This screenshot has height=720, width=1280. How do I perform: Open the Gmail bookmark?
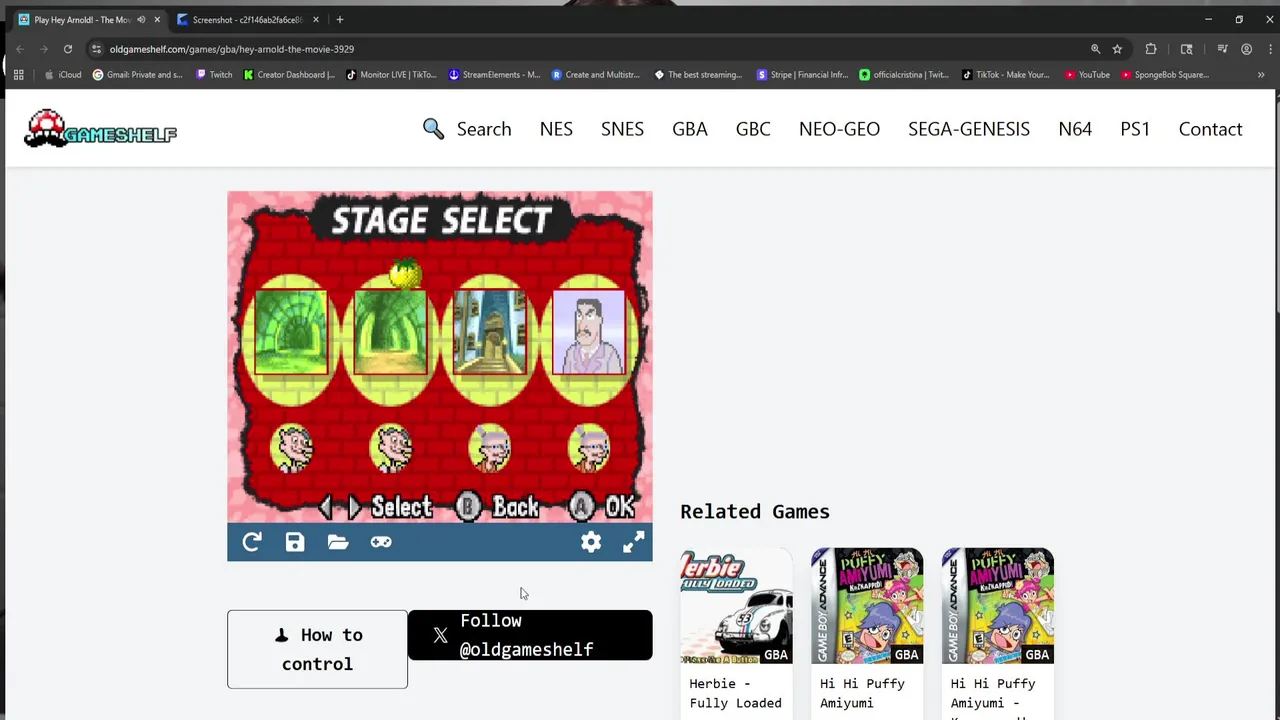click(137, 75)
